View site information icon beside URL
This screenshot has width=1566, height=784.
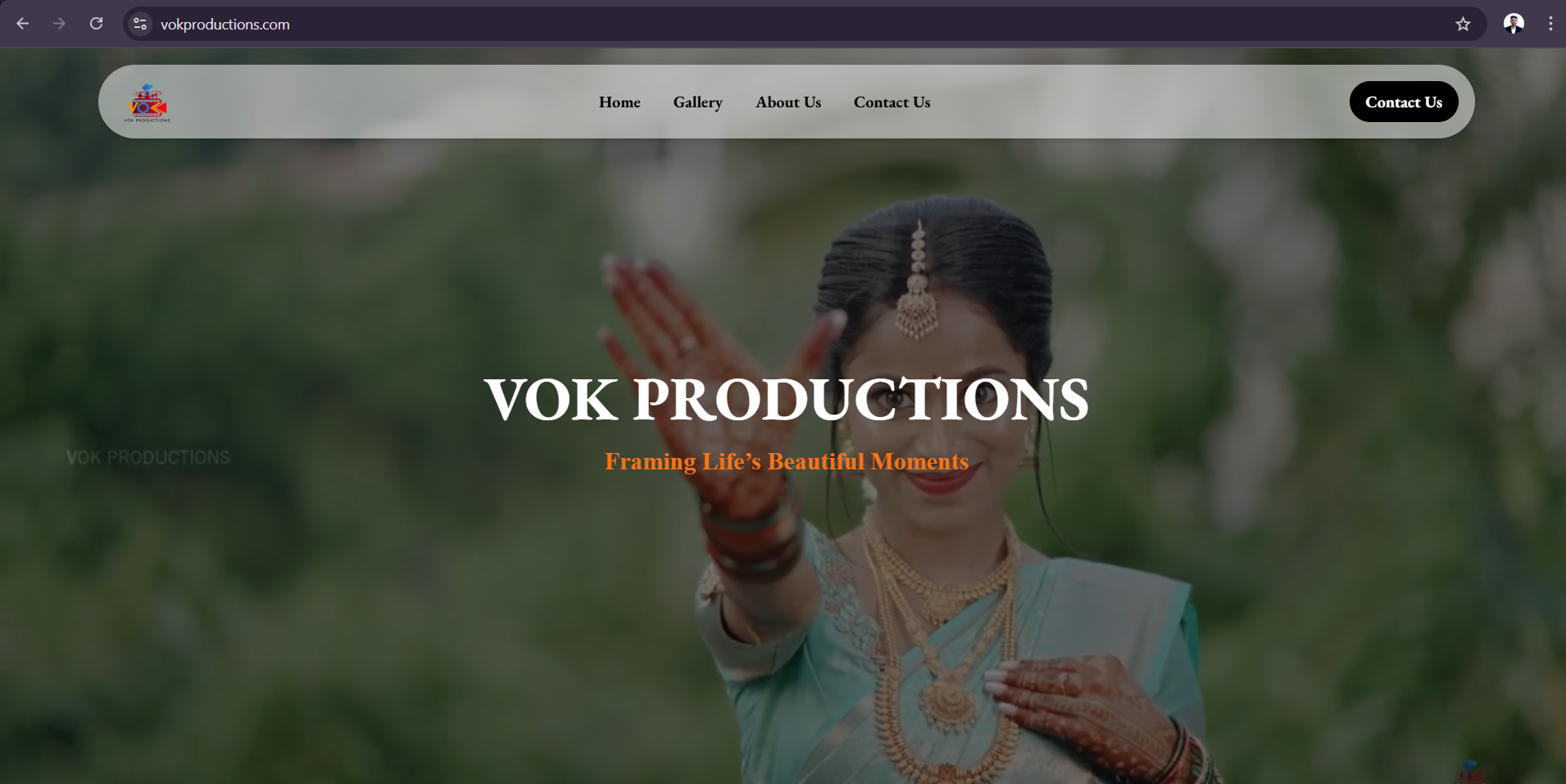tap(140, 24)
